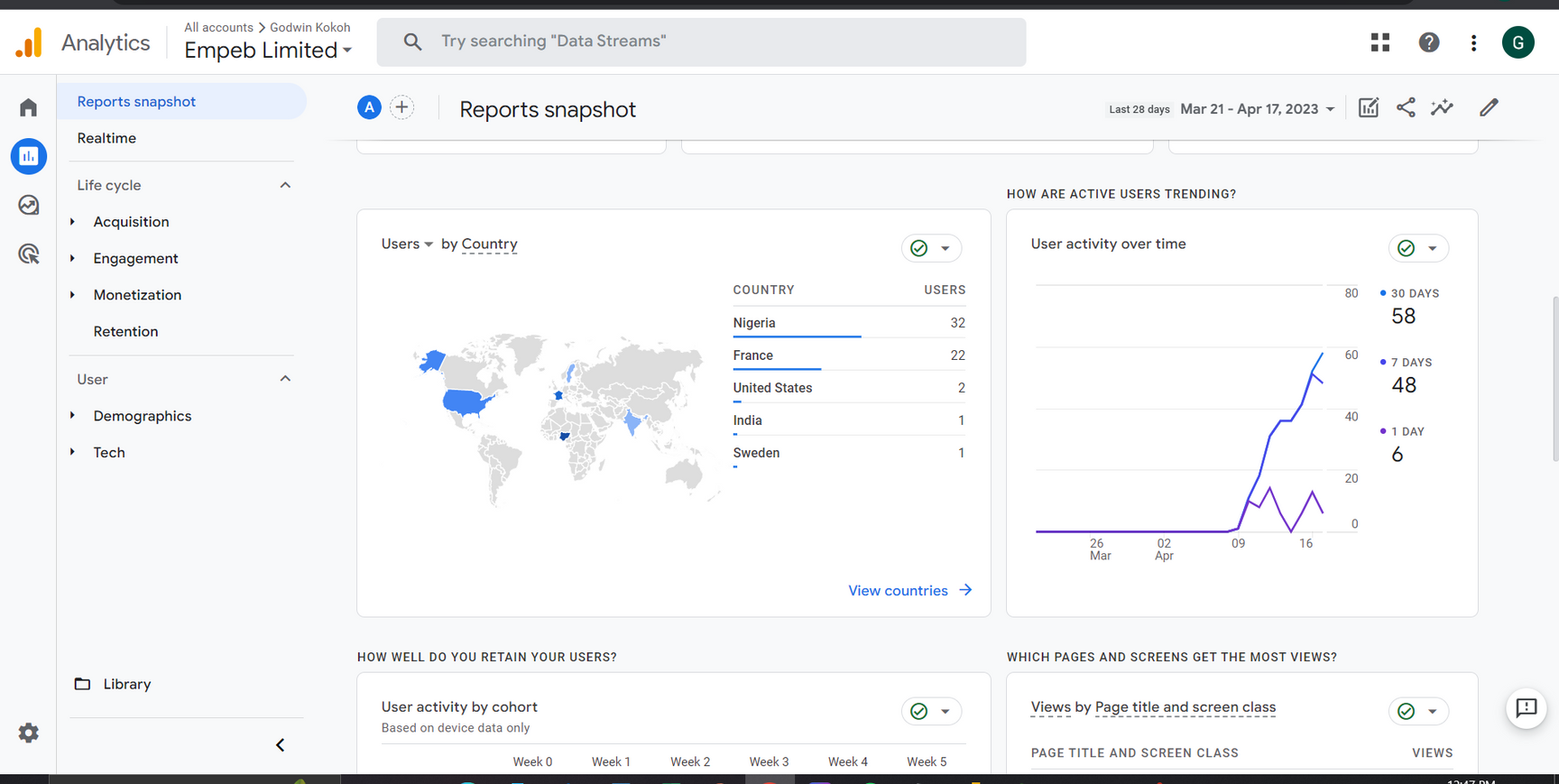This screenshot has width=1559, height=784.
Task: Expand the Tech tree item
Action: click(73, 452)
